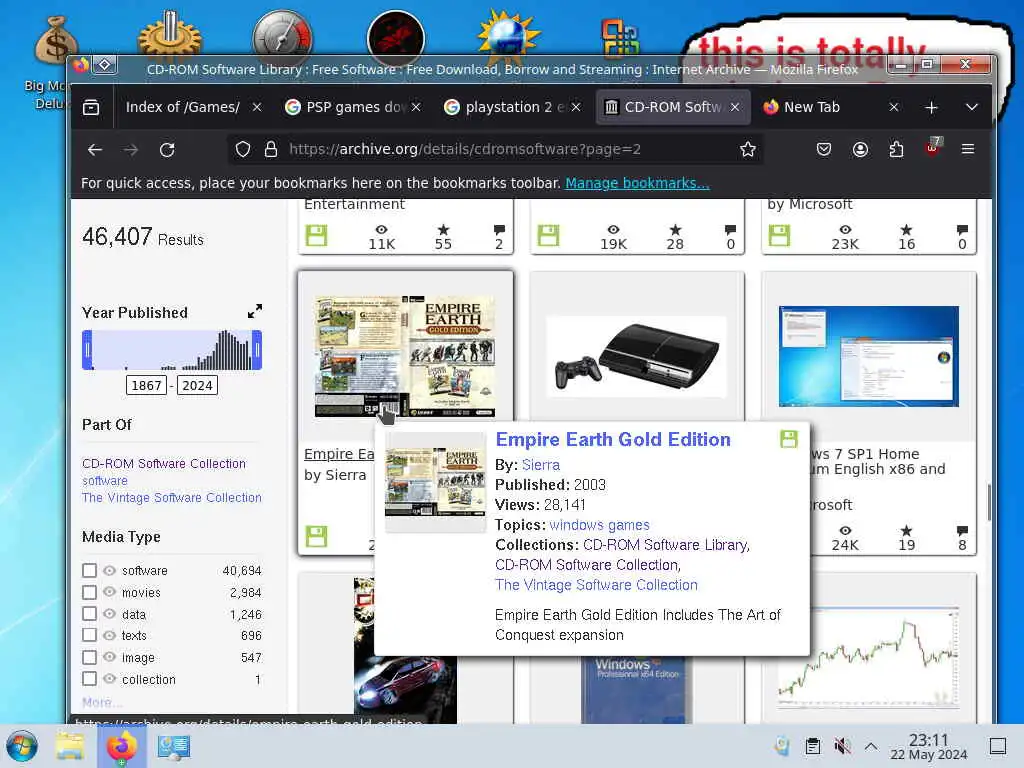Open Windows 7 SP1 screenshot thumbnail
1024x768 pixels.
click(x=869, y=357)
